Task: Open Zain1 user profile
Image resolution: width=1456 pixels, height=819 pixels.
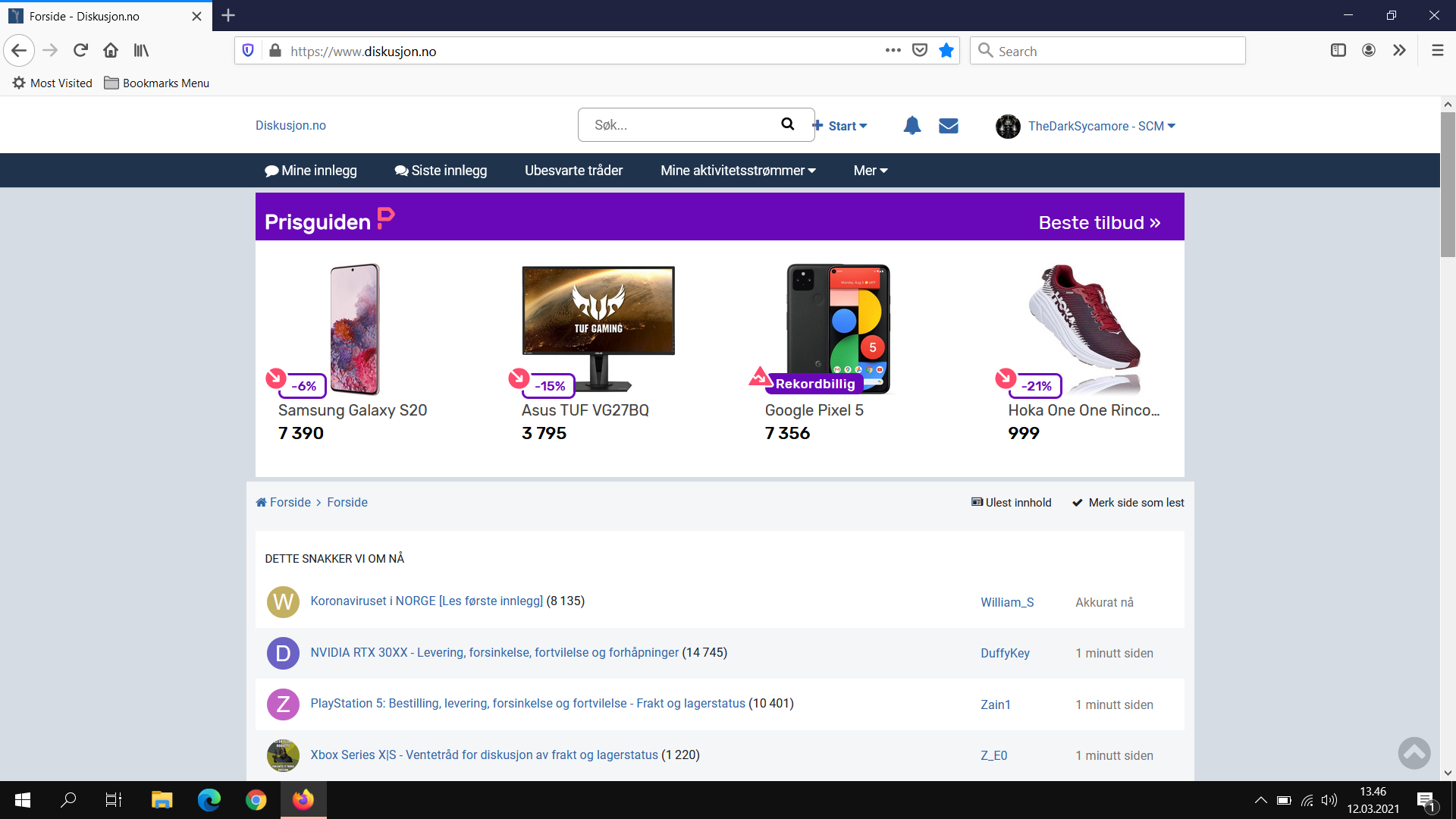Action: click(996, 704)
